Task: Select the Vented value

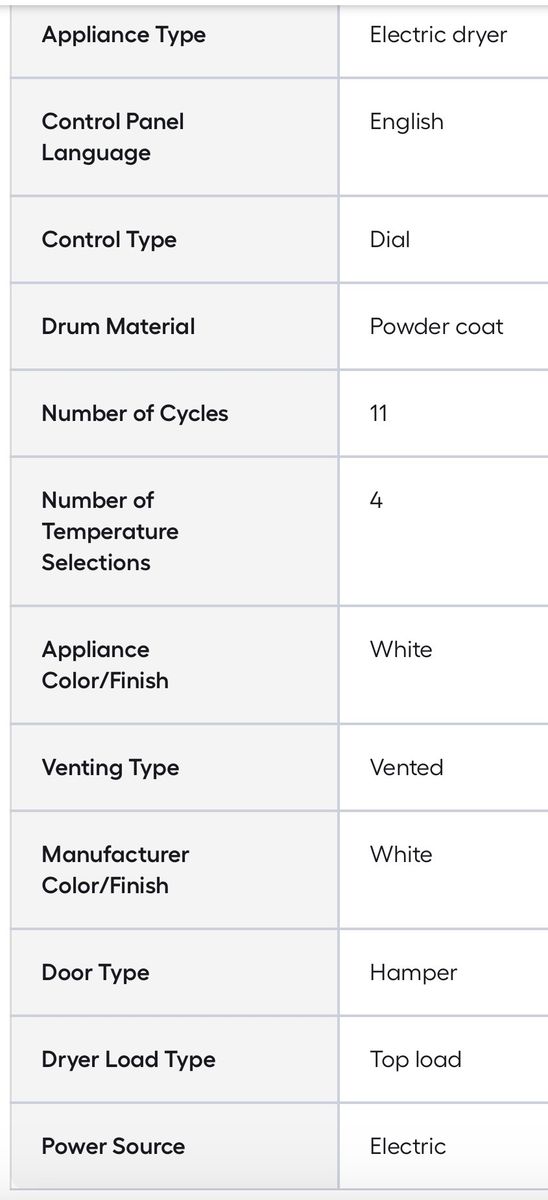Action: point(406,767)
